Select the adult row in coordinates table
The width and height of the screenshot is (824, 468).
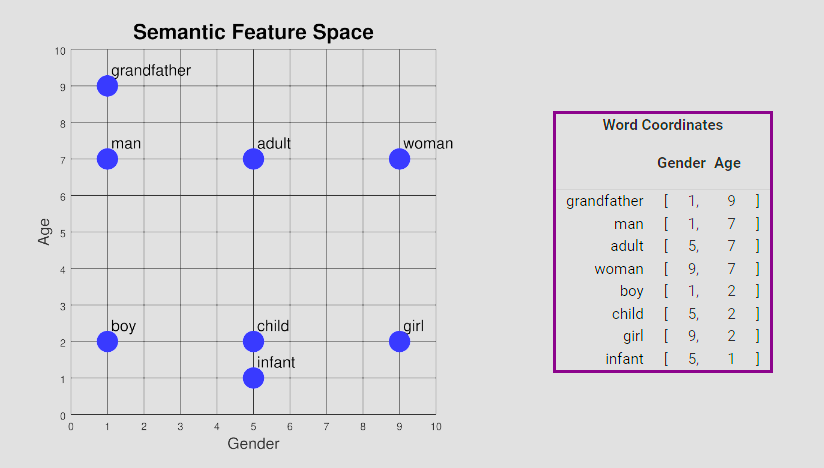click(x=663, y=246)
